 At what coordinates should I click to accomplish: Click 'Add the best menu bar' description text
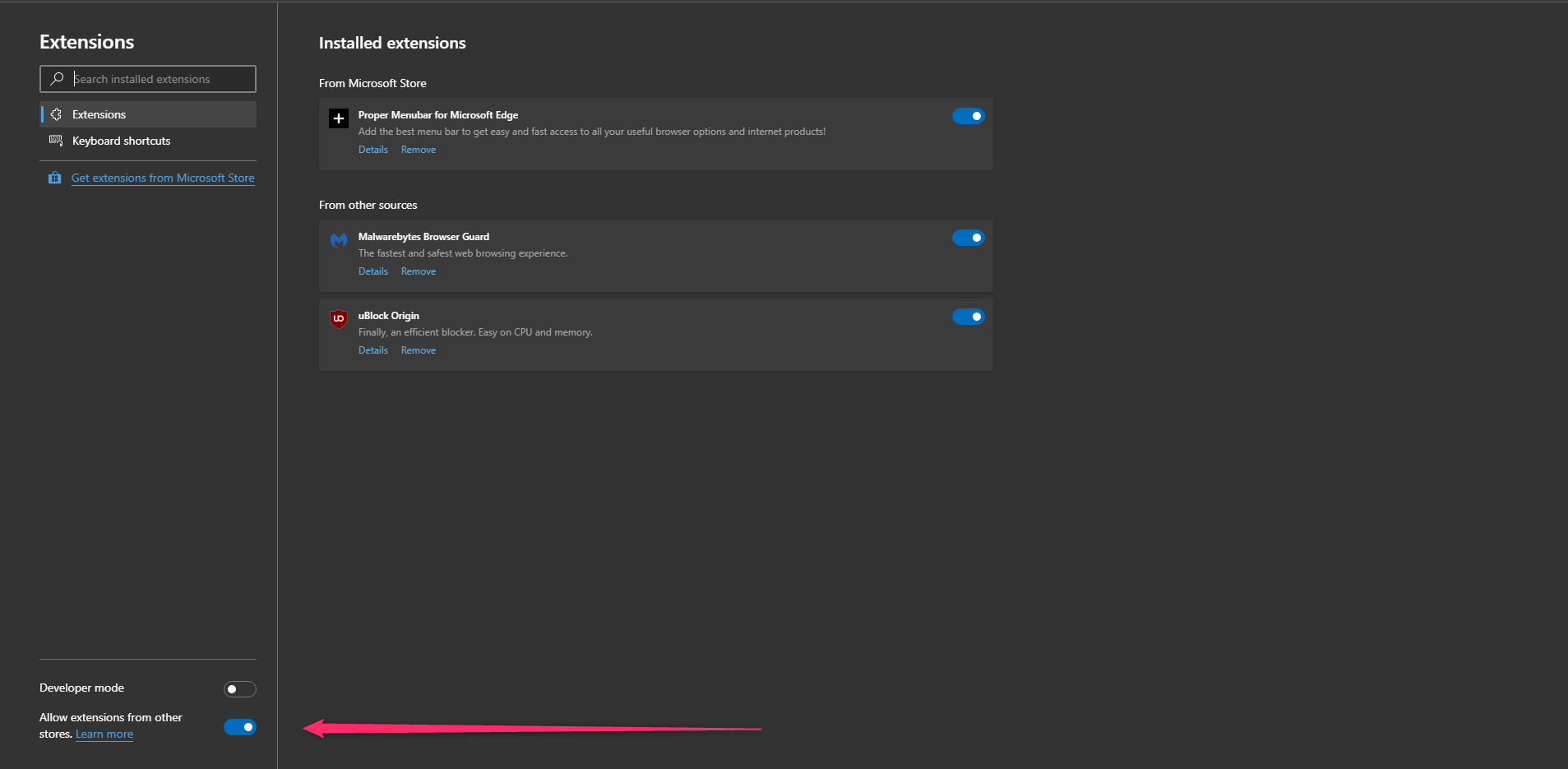[592, 132]
